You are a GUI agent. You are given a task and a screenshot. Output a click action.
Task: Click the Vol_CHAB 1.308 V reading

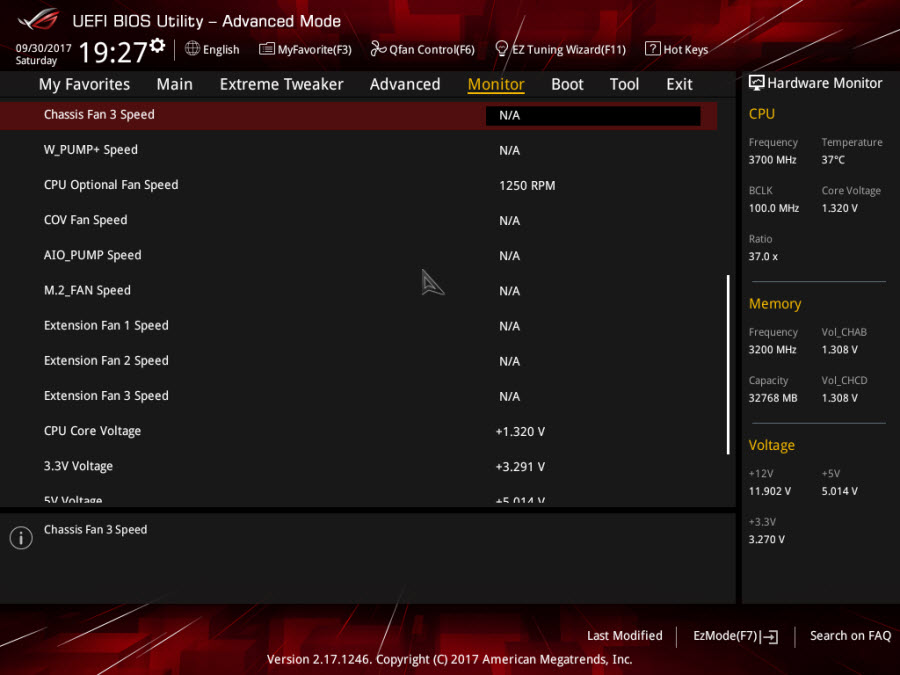pos(840,350)
